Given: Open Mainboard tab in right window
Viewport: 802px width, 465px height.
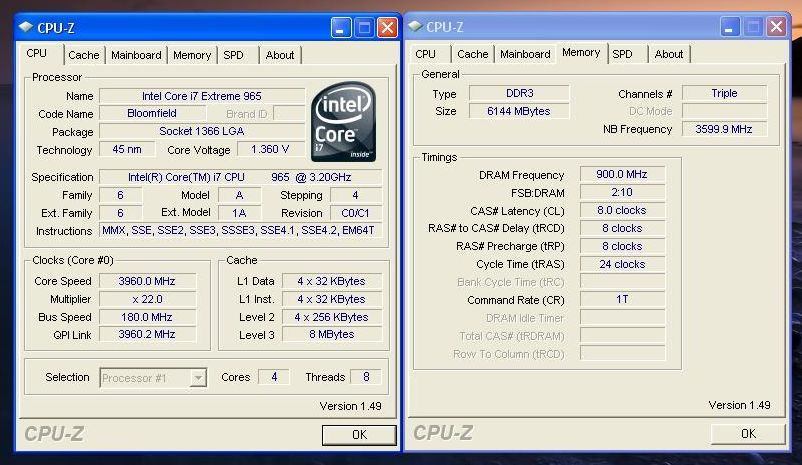Looking at the screenshot, I should point(525,54).
